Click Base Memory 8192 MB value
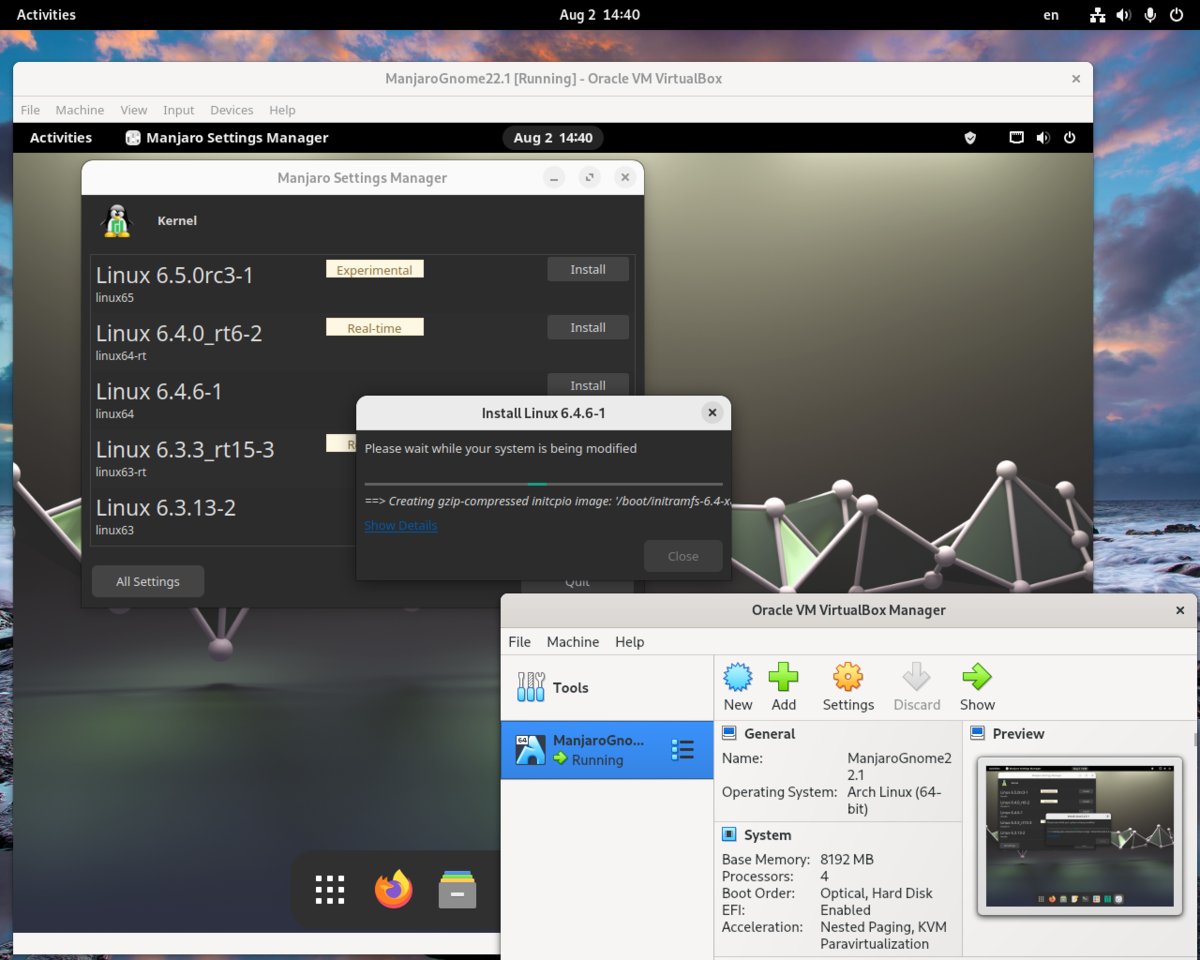 (x=847, y=859)
